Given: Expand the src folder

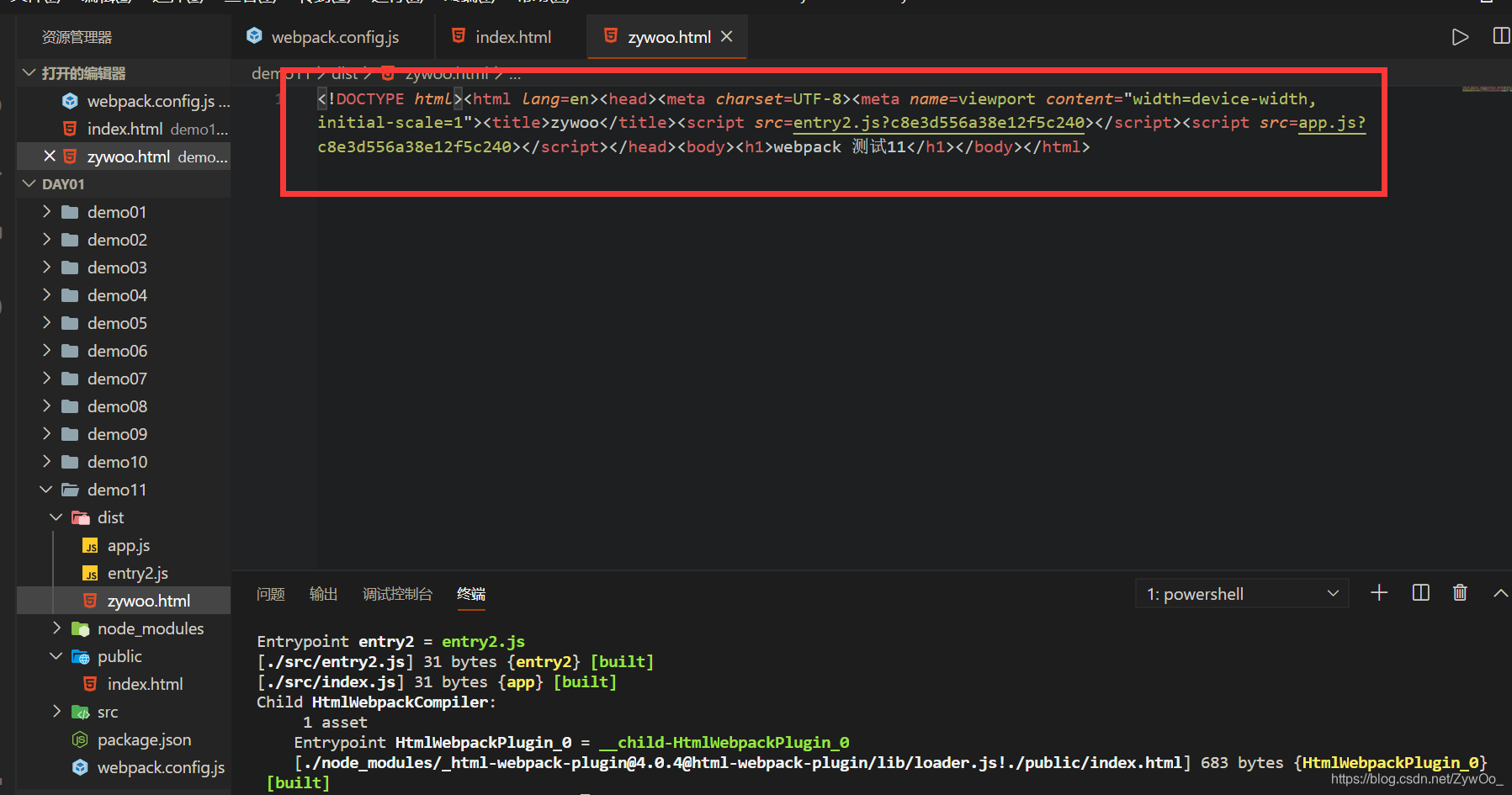Looking at the screenshot, I should (57, 712).
